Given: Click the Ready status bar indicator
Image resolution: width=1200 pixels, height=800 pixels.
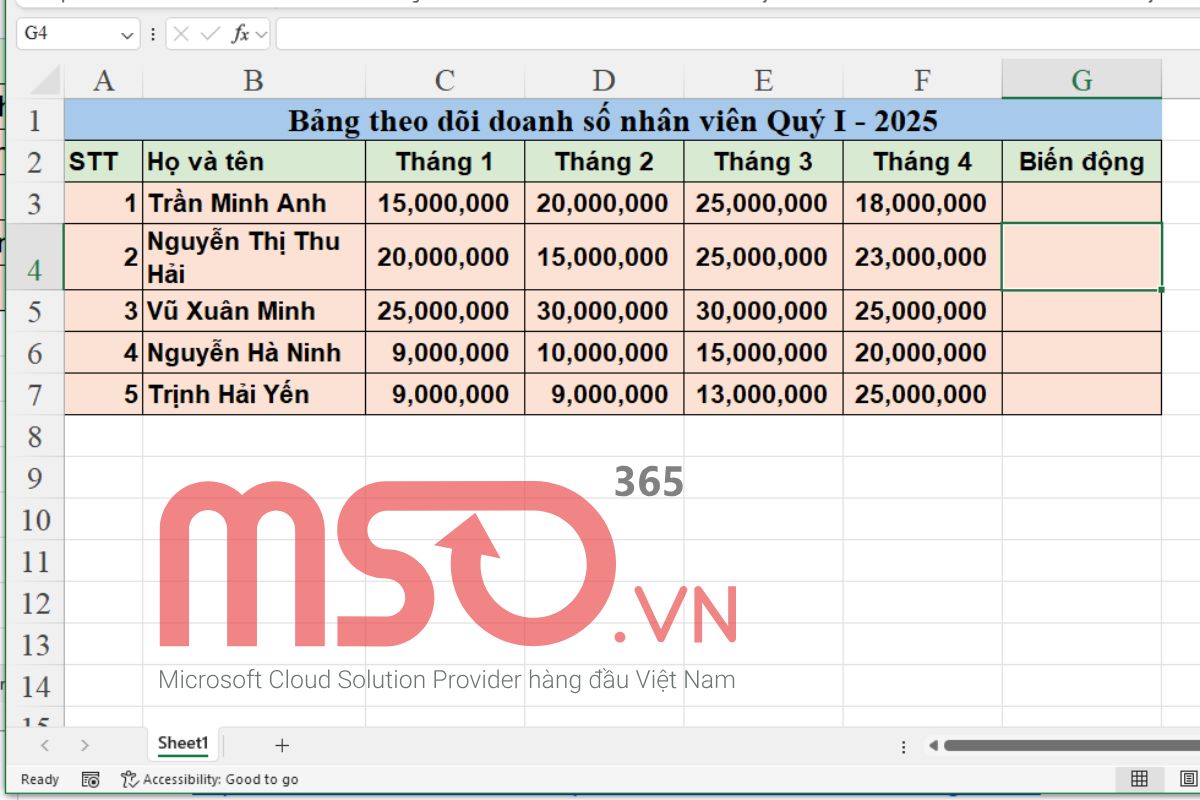Looking at the screenshot, I should [40, 779].
